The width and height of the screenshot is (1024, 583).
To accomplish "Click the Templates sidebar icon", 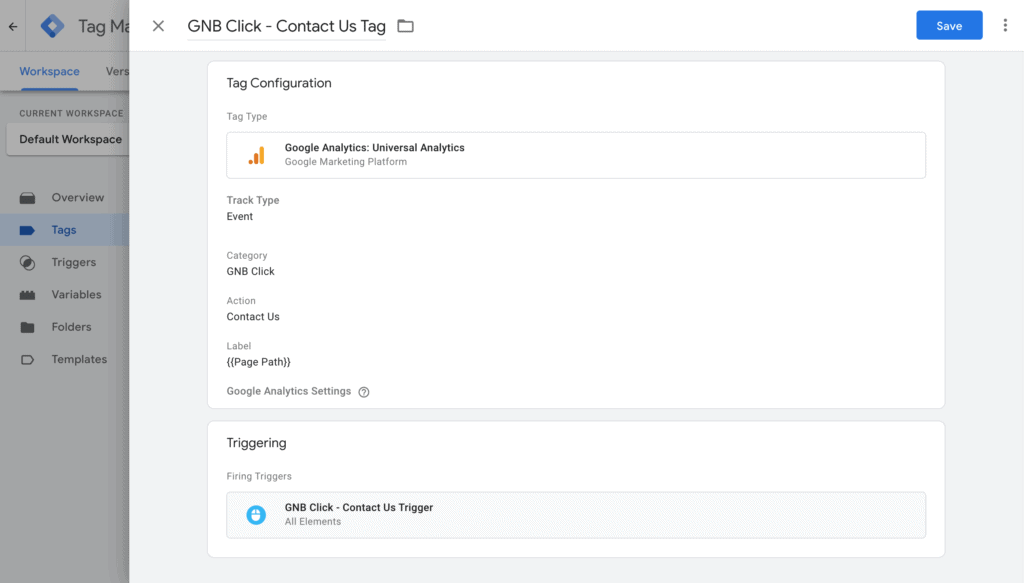I will 27,360.
